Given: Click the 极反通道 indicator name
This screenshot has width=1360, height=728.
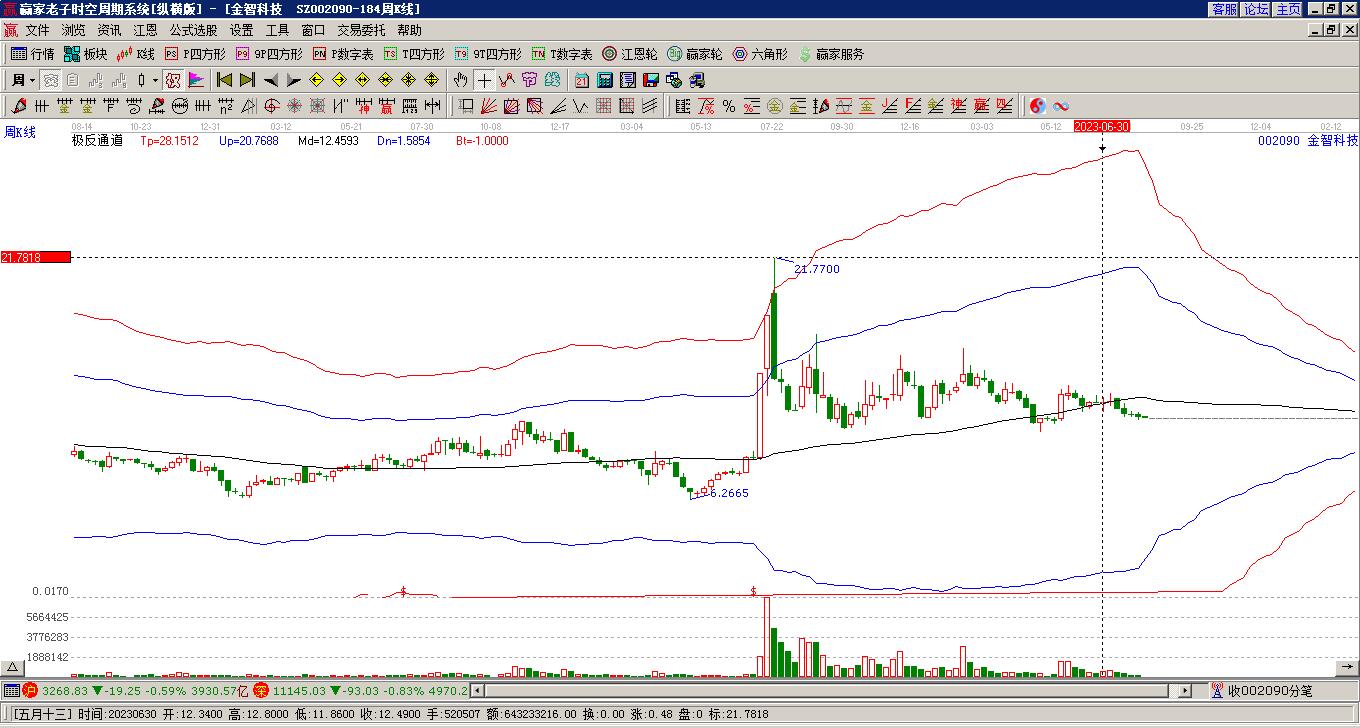Looking at the screenshot, I should point(97,141).
